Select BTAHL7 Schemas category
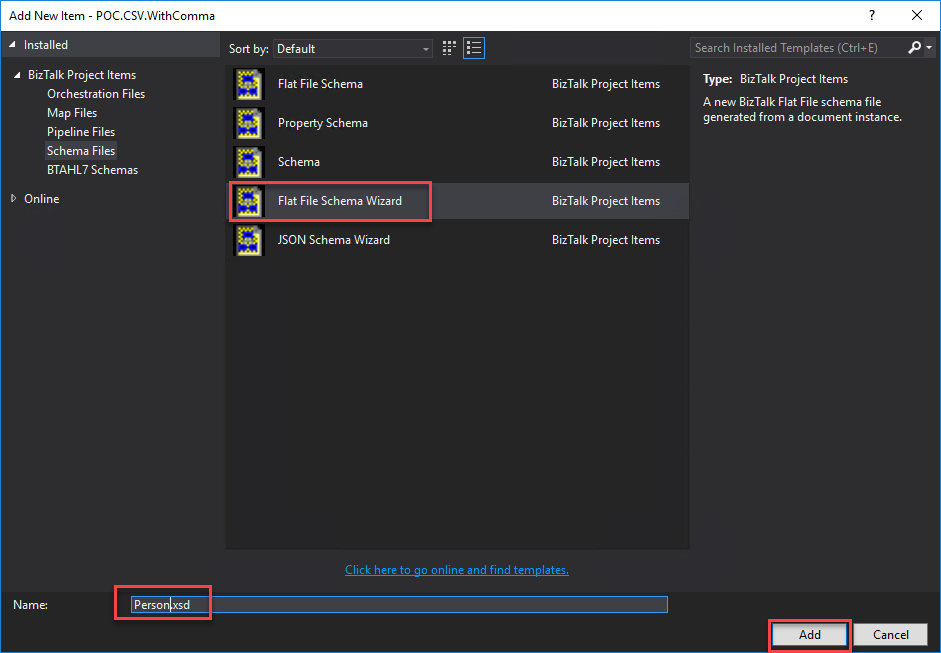941x653 pixels. [x=92, y=170]
